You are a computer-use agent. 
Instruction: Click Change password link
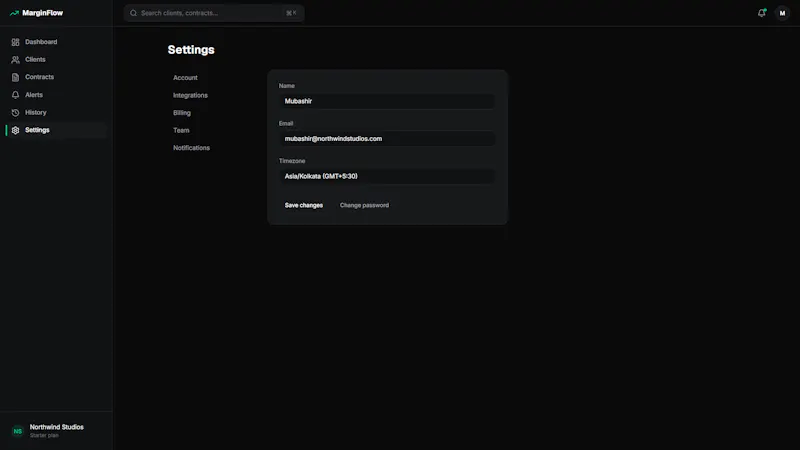[x=364, y=205]
